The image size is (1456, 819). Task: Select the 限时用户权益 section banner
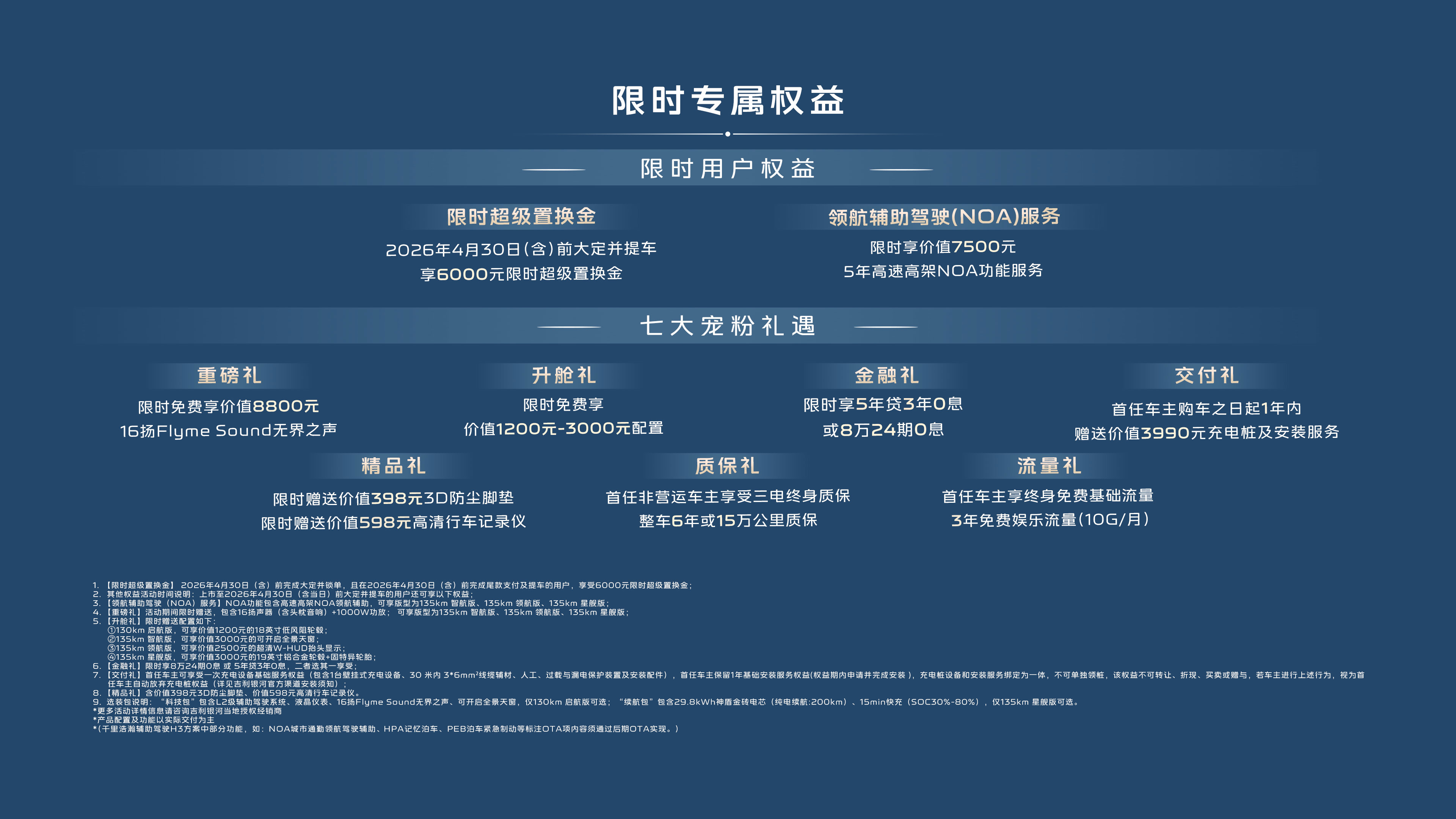tap(728, 168)
